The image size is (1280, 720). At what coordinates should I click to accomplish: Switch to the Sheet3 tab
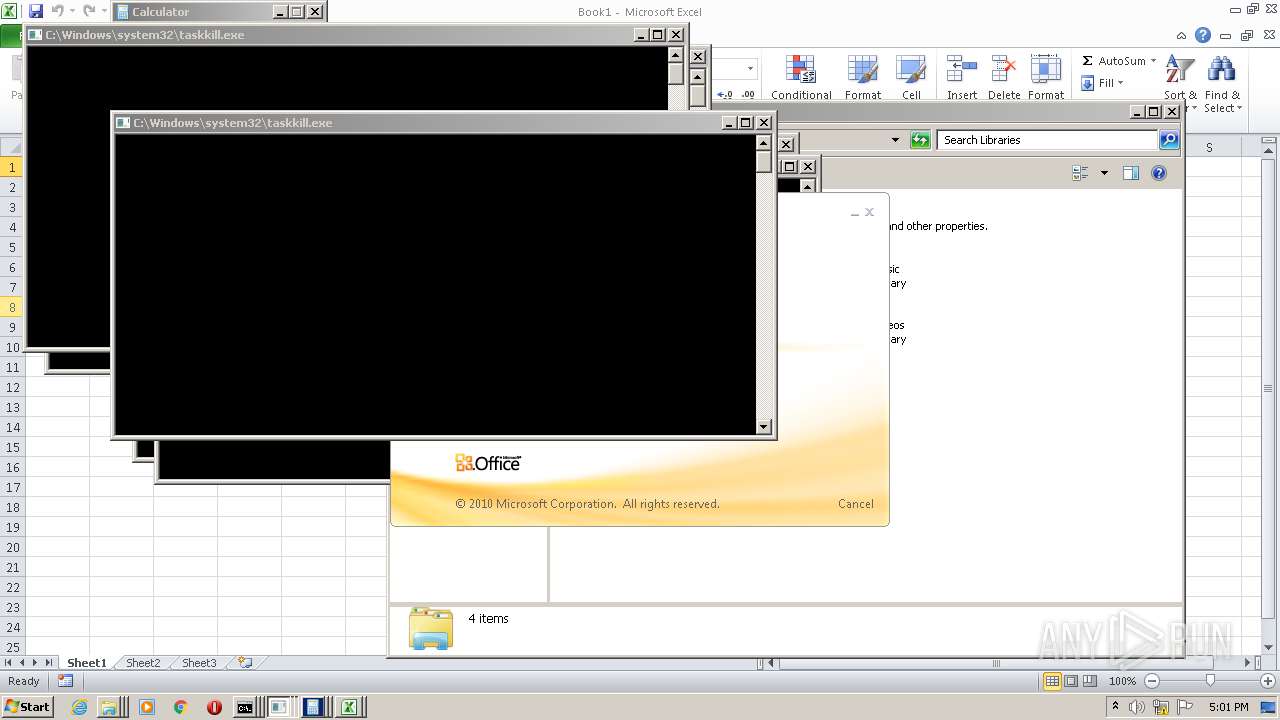click(x=198, y=663)
